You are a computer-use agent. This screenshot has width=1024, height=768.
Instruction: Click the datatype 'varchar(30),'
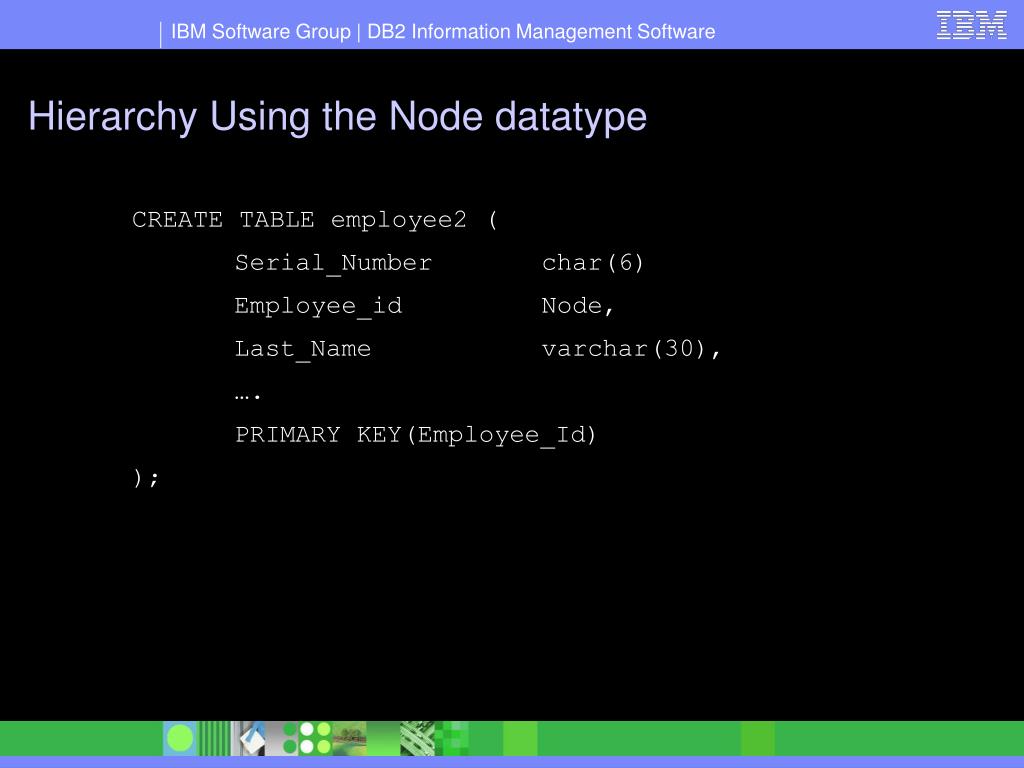tap(631, 349)
